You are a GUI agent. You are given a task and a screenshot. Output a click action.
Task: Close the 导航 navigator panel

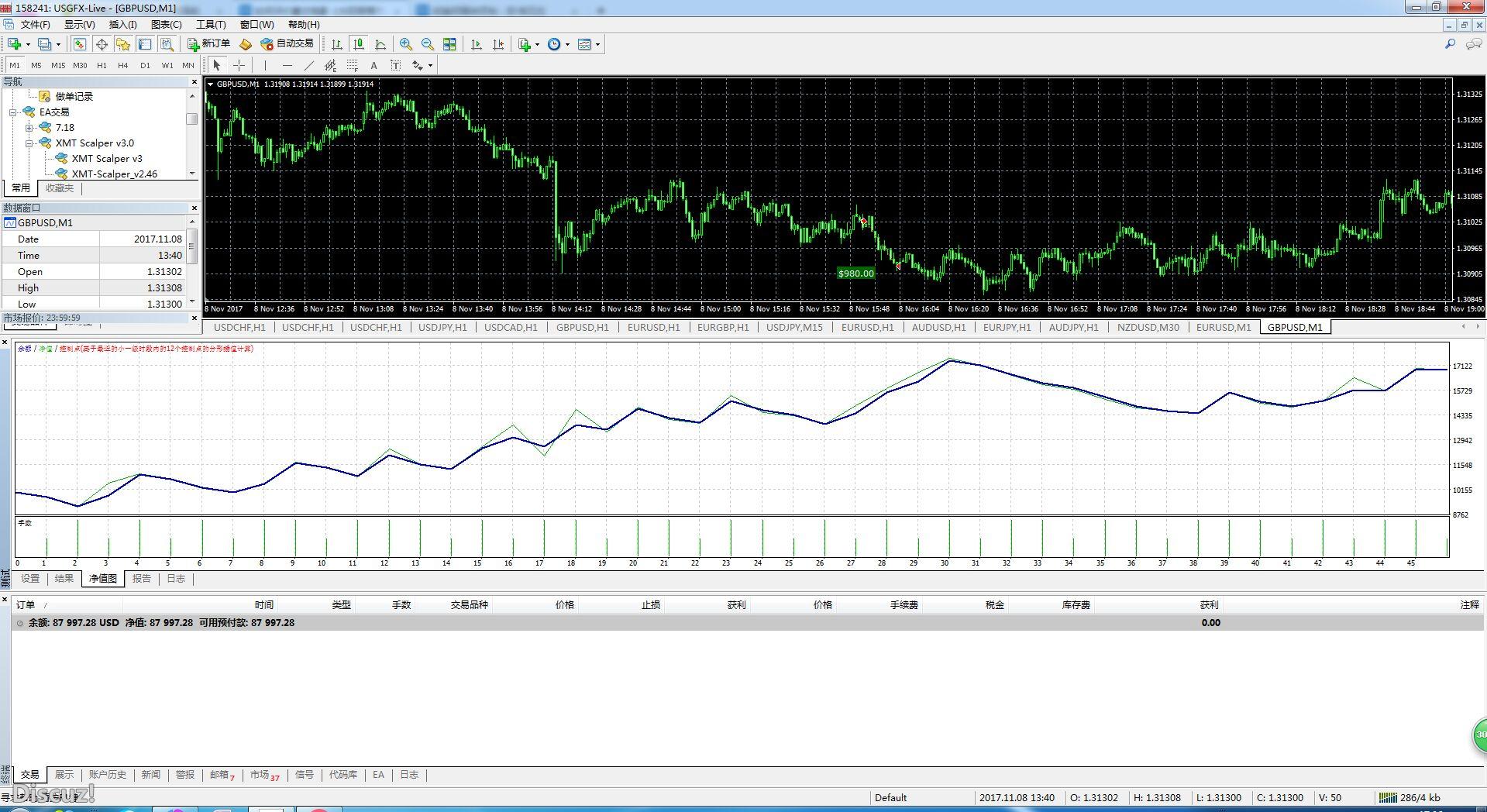(x=194, y=81)
